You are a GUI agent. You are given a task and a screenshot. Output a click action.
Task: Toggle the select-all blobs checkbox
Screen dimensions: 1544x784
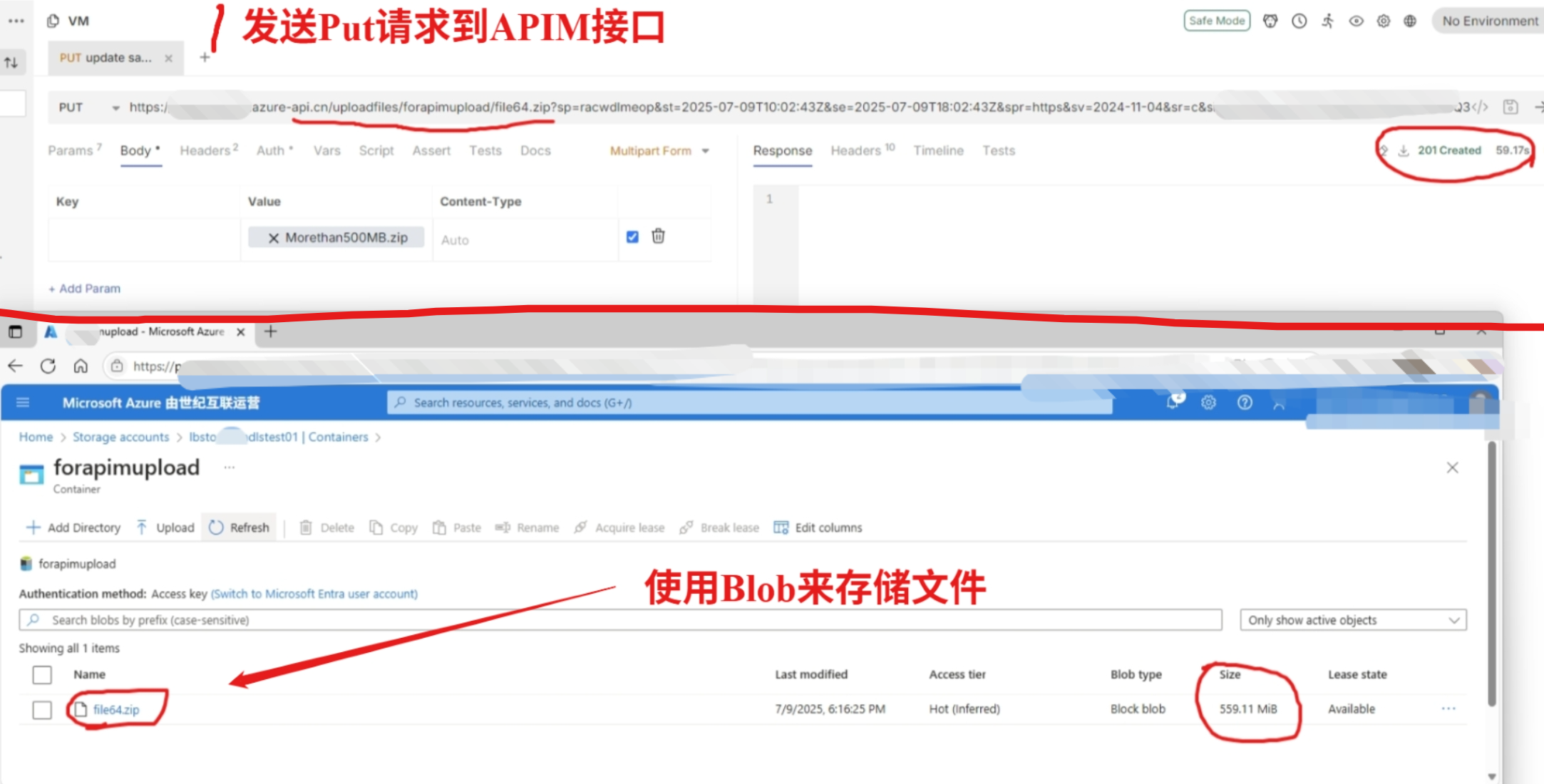[x=42, y=674]
